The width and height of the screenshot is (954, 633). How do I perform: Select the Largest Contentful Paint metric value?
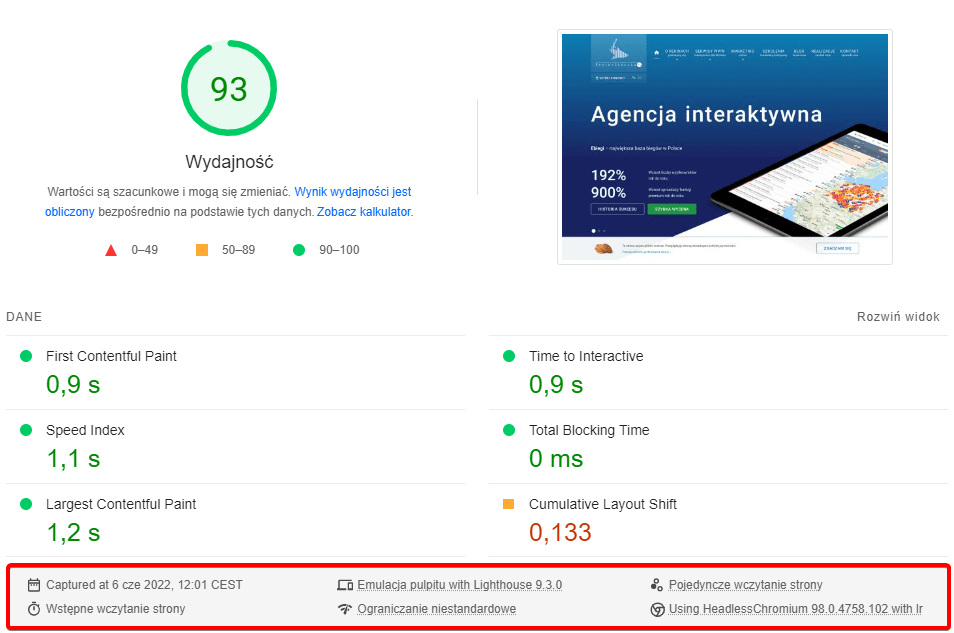[x=73, y=532]
